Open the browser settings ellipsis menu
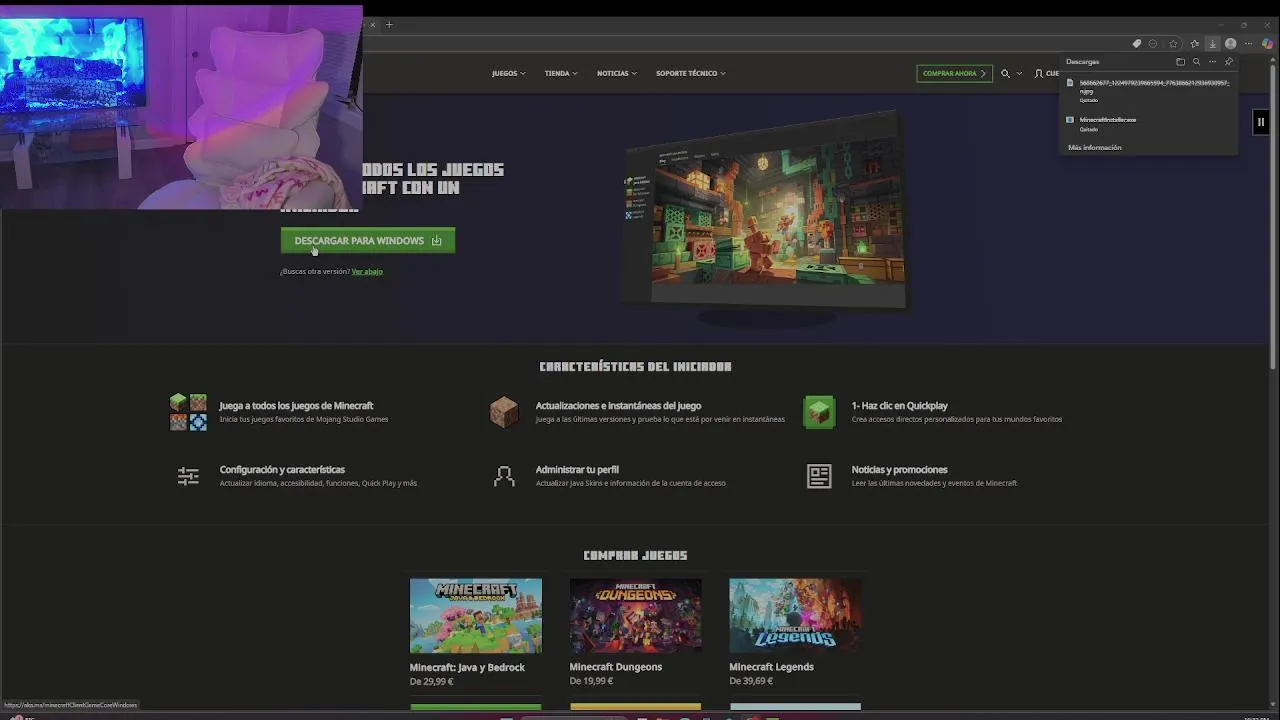The width and height of the screenshot is (1280, 720). pyautogui.click(x=1249, y=44)
